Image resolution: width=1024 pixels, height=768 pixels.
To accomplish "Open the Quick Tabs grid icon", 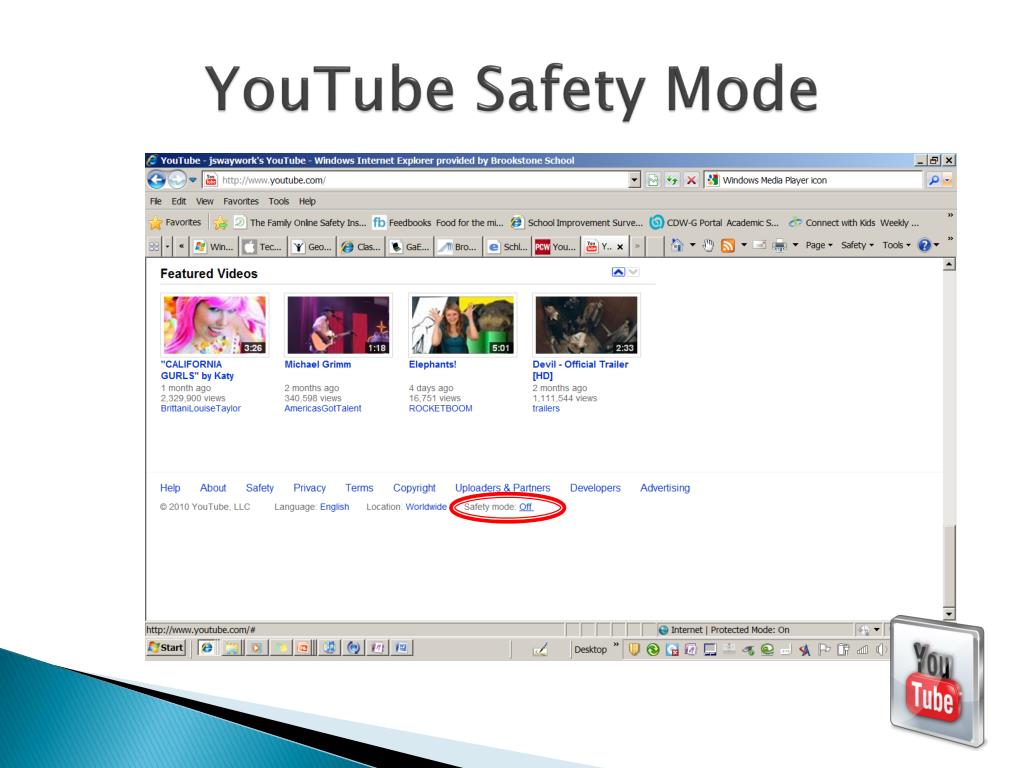I will click(153, 246).
